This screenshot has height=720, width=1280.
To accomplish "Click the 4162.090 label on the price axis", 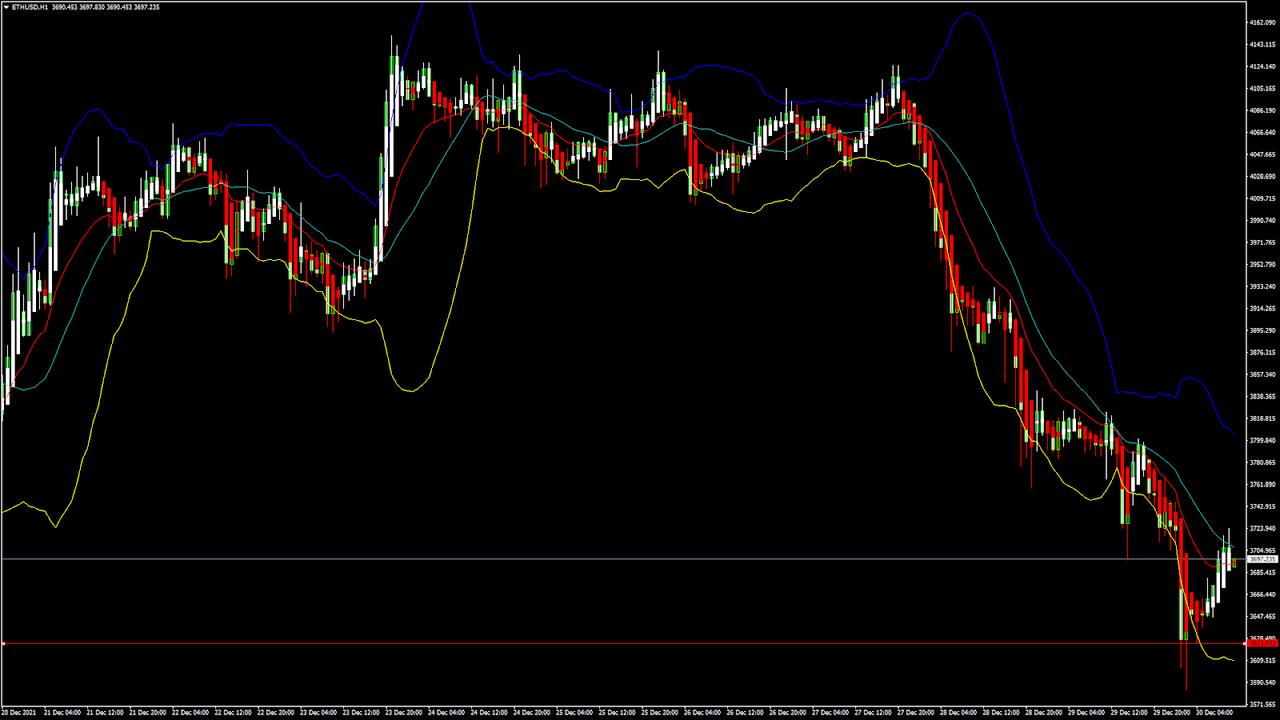I will 1263,22.
